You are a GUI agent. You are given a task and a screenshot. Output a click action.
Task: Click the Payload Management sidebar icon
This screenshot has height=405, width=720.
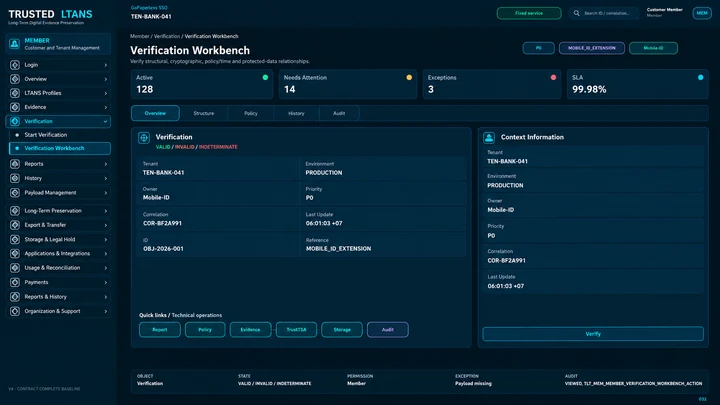(x=15, y=193)
